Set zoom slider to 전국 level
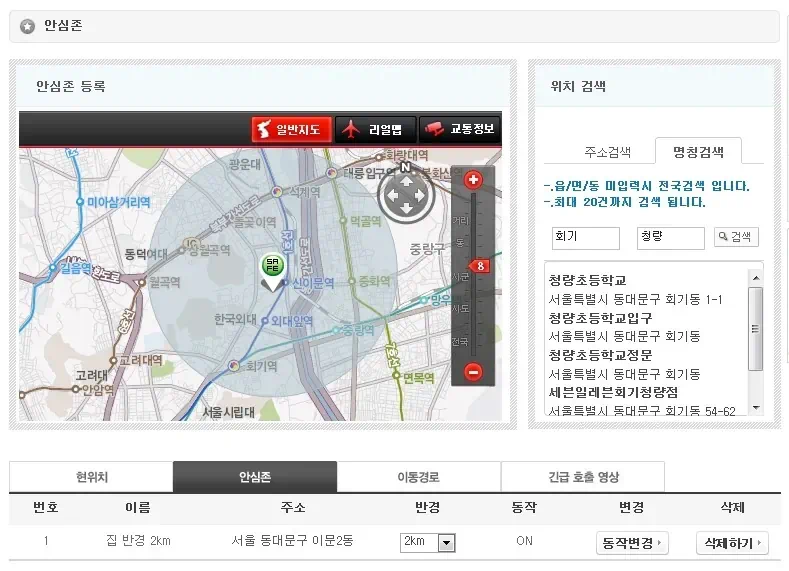This screenshot has height=571, width=789. [460, 342]
